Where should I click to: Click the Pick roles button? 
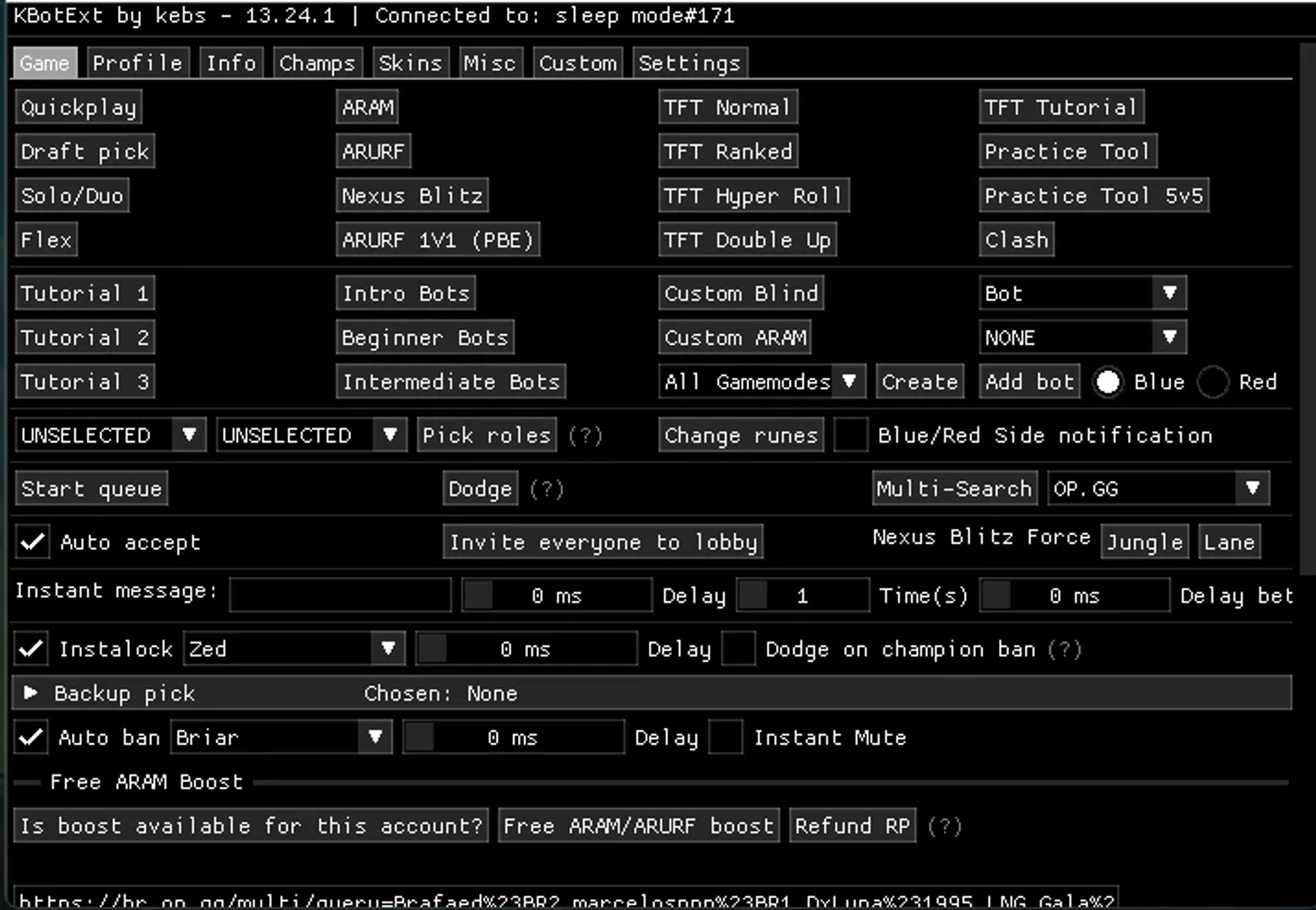click(487, 435)
